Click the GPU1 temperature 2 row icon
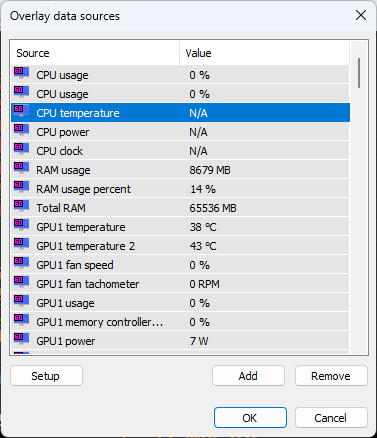The height and width of the screenshot is (438, 377). coord(21,244)
